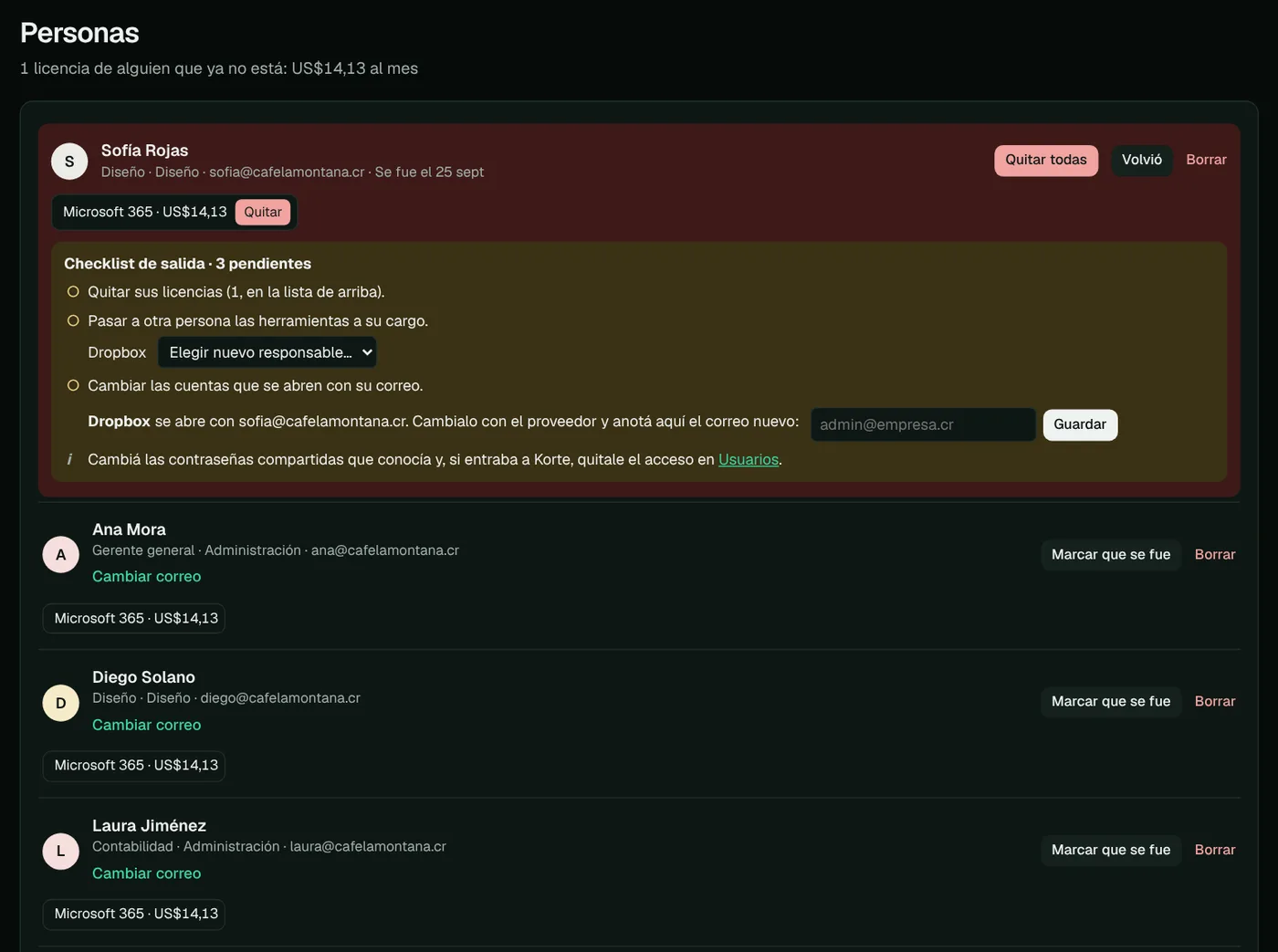Click the Ana Mora name

(x=129, y=529)
